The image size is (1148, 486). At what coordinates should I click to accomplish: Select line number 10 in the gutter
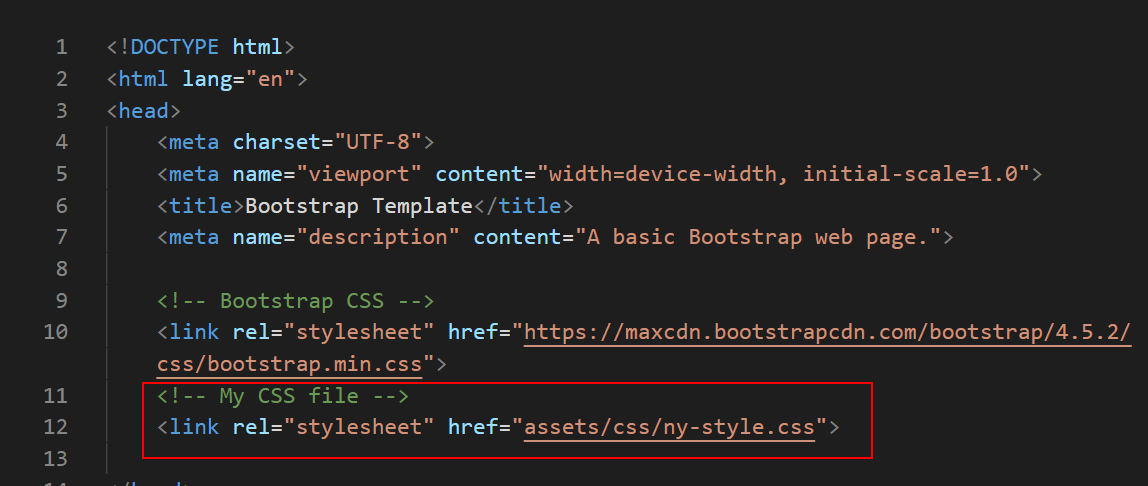tap(56, 332)
